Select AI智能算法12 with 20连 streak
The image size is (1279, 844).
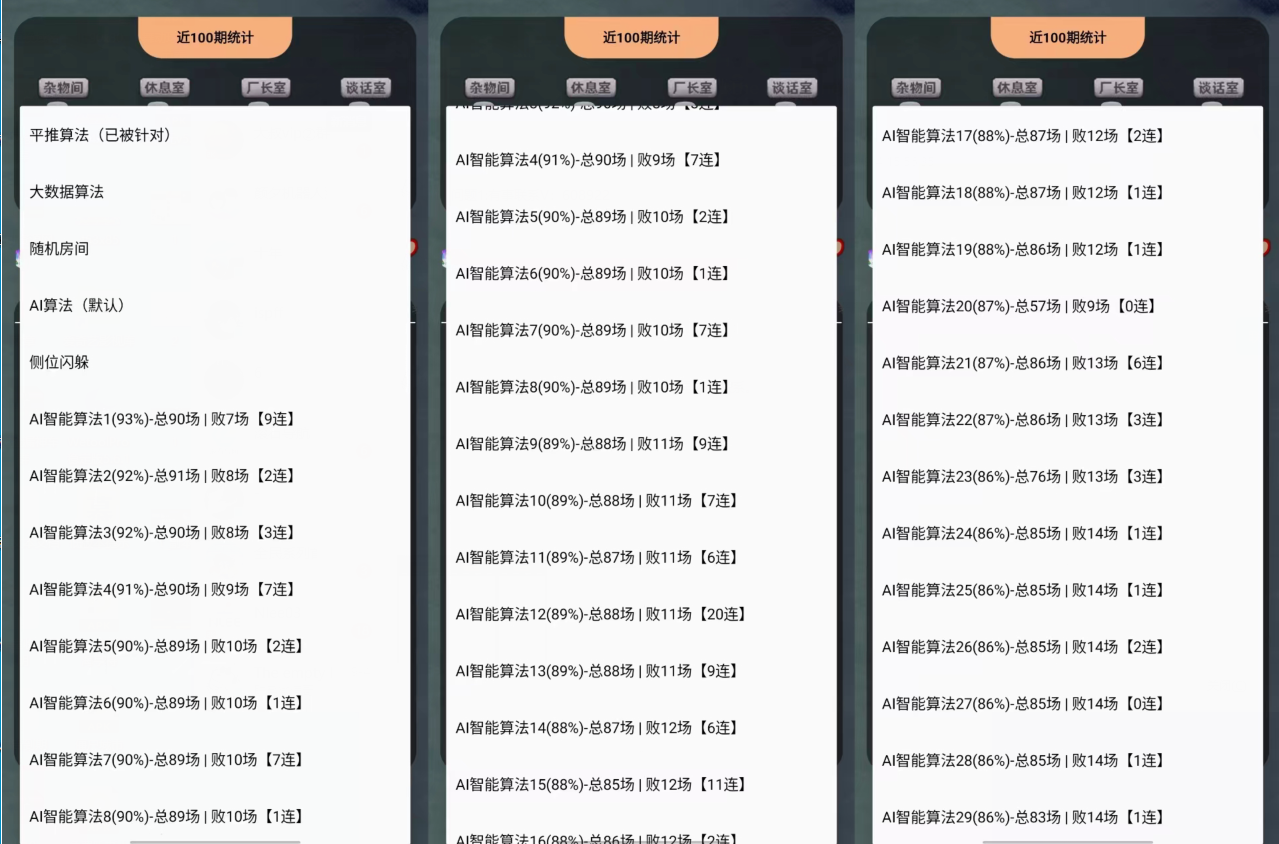(x=601, y=614)
